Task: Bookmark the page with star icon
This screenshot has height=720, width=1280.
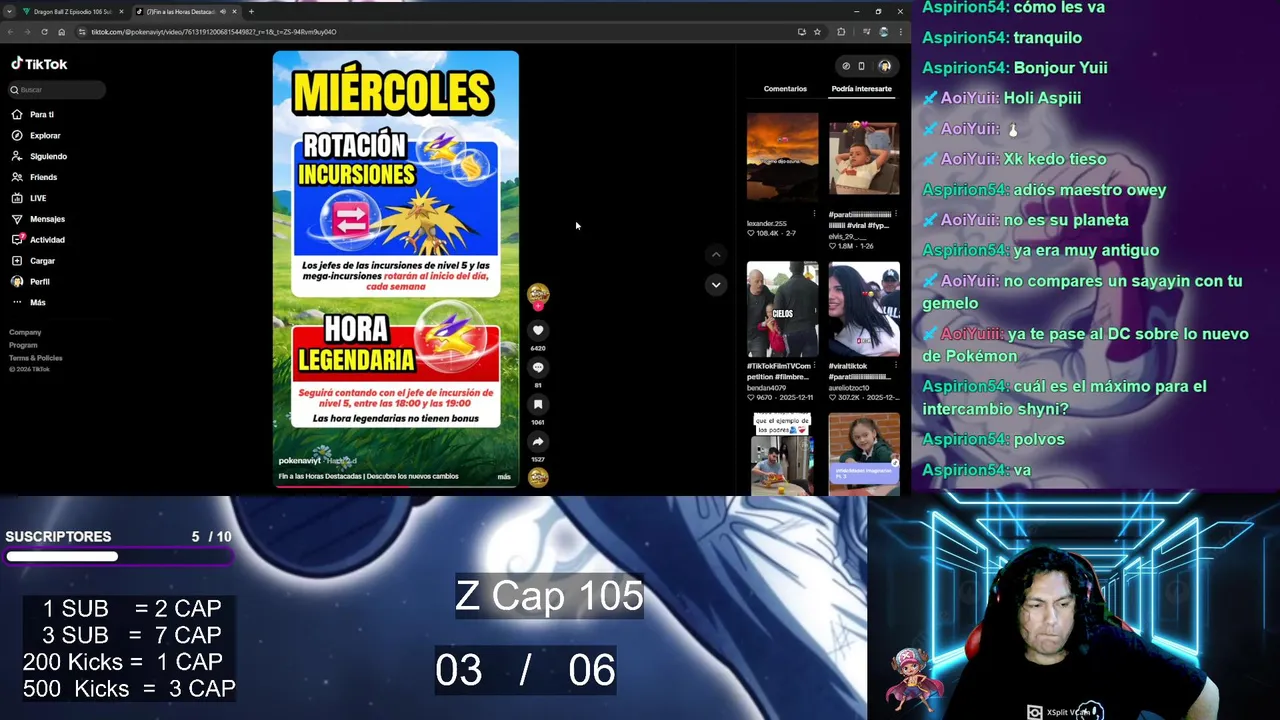Action: pyautogui.click(x=817, y=32)
